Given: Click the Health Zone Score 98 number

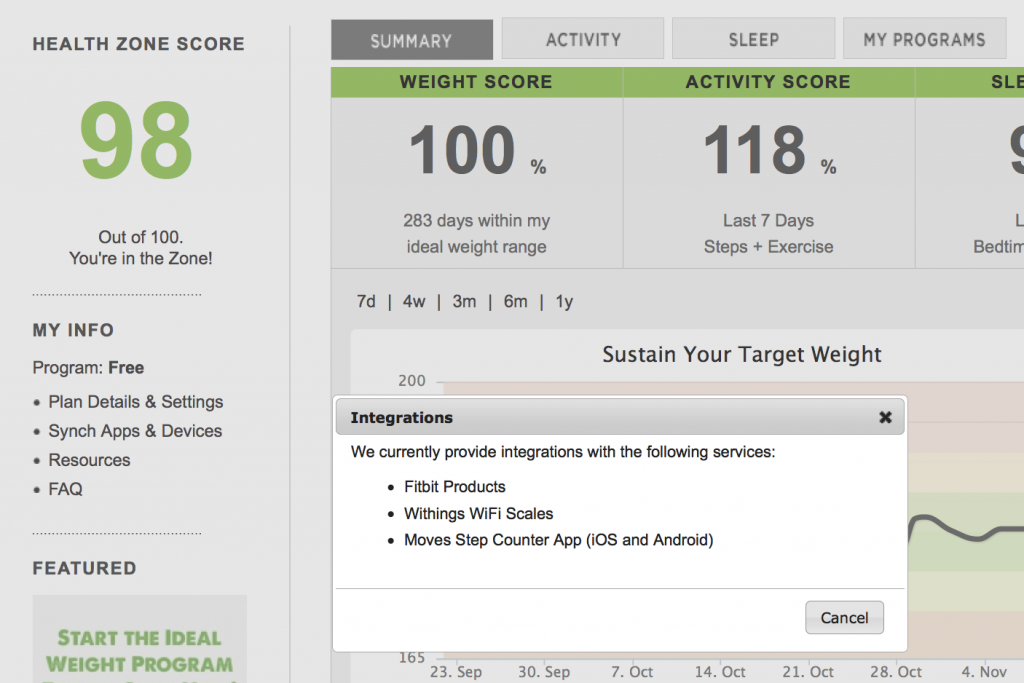Looking at the screenshot, I should click(137, 143).
